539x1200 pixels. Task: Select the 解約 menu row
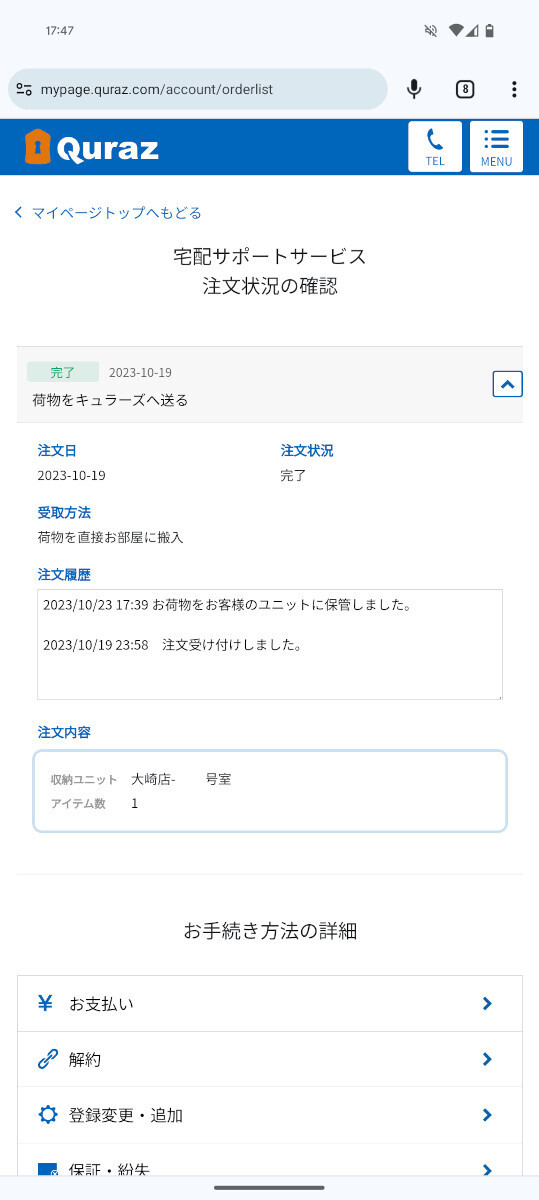point(270,1059)
